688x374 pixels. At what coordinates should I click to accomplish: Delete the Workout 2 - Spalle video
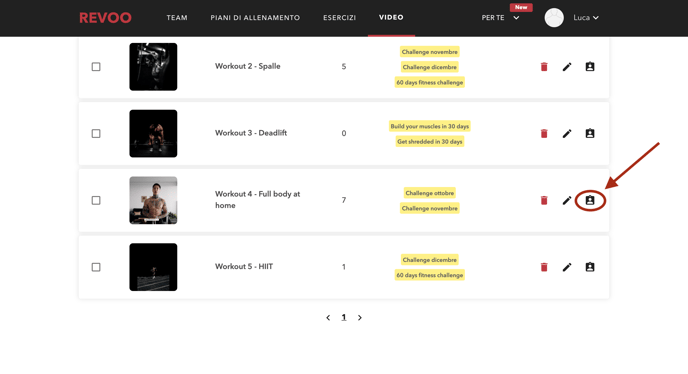tap(544, 67)
